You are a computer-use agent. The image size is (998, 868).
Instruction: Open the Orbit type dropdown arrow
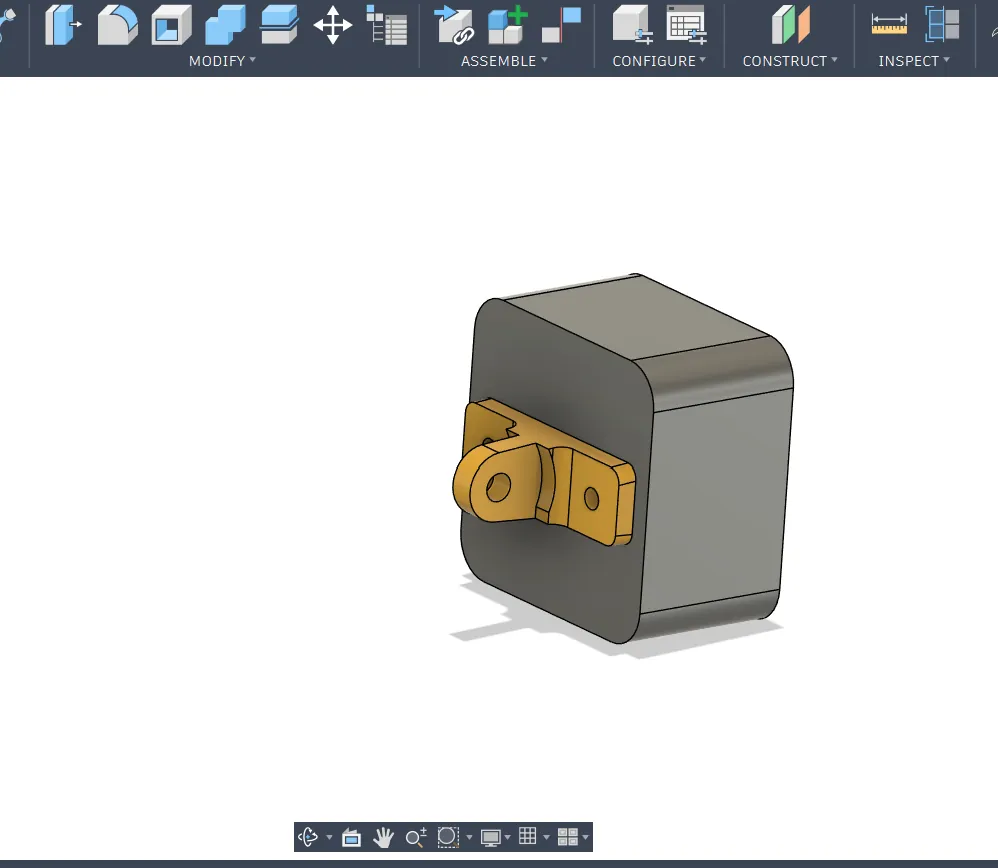click(x=329, y=837)
